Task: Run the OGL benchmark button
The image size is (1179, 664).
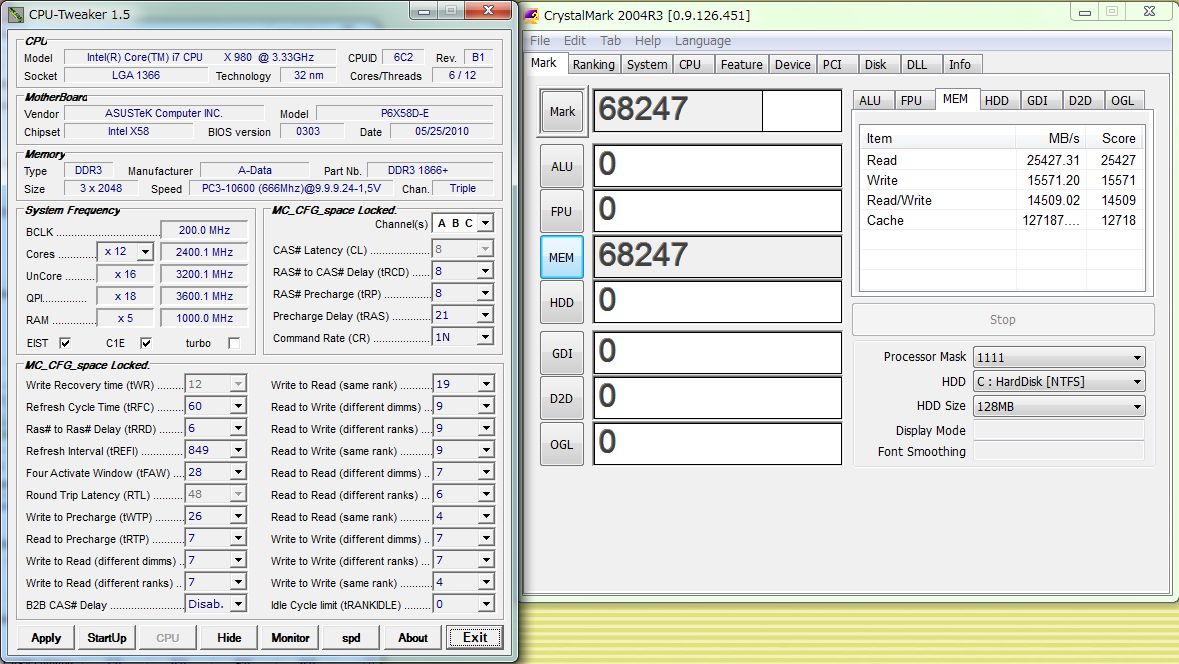Action: point(562,444)
